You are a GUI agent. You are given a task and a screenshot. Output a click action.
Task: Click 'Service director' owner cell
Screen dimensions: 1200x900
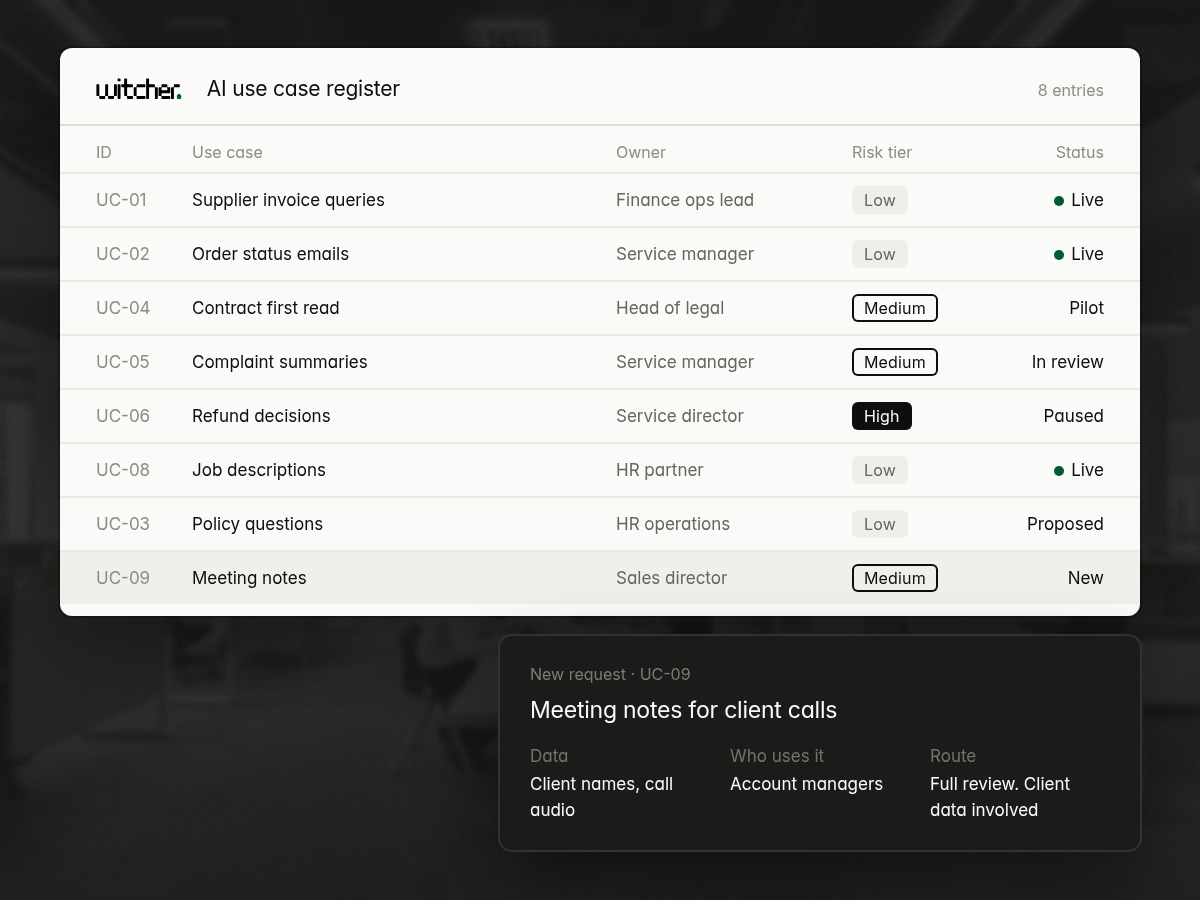(x=680, y=416)
